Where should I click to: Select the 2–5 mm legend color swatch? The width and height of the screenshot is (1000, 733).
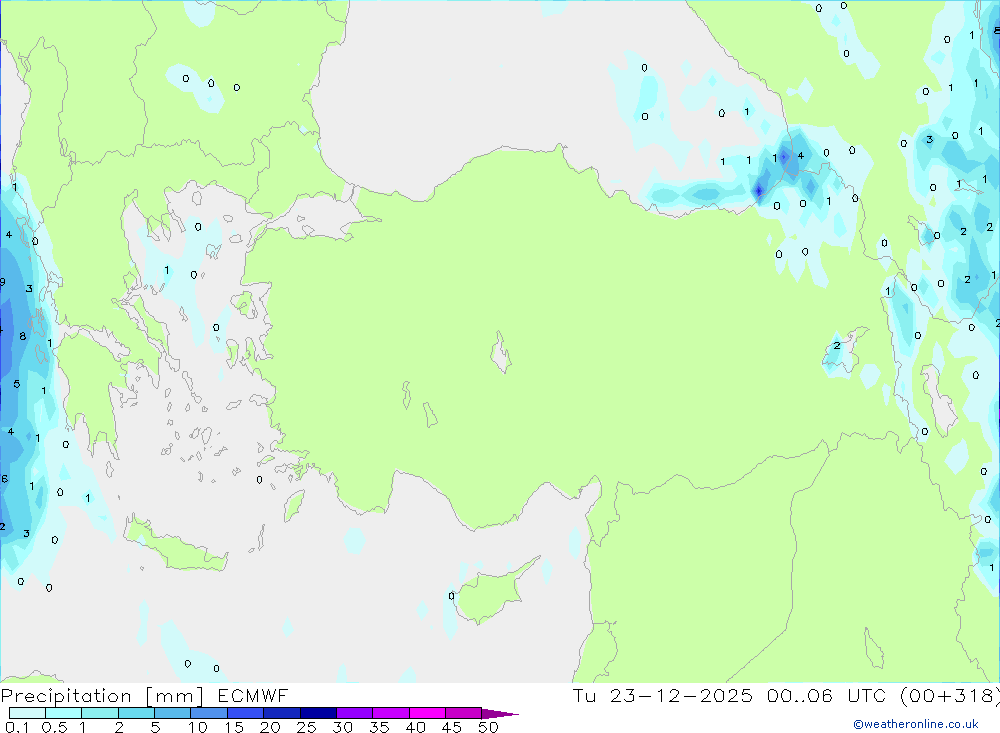[x=136, y=713]
